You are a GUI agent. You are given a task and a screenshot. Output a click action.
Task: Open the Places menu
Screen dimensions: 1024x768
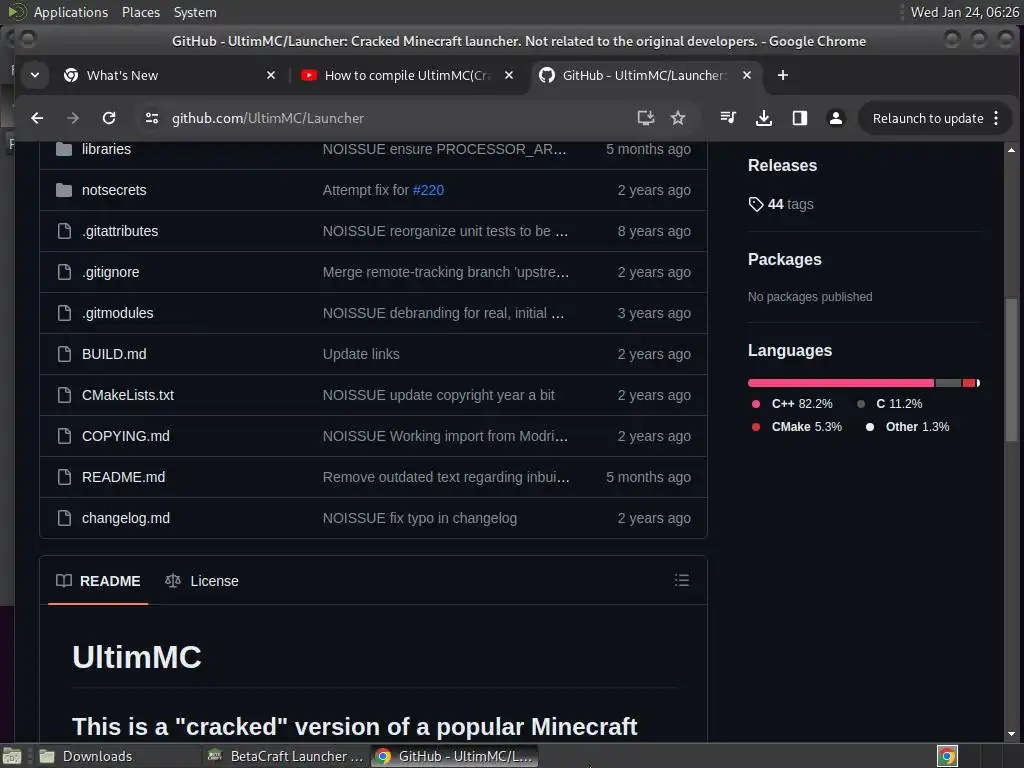click(x=140, y=12)
